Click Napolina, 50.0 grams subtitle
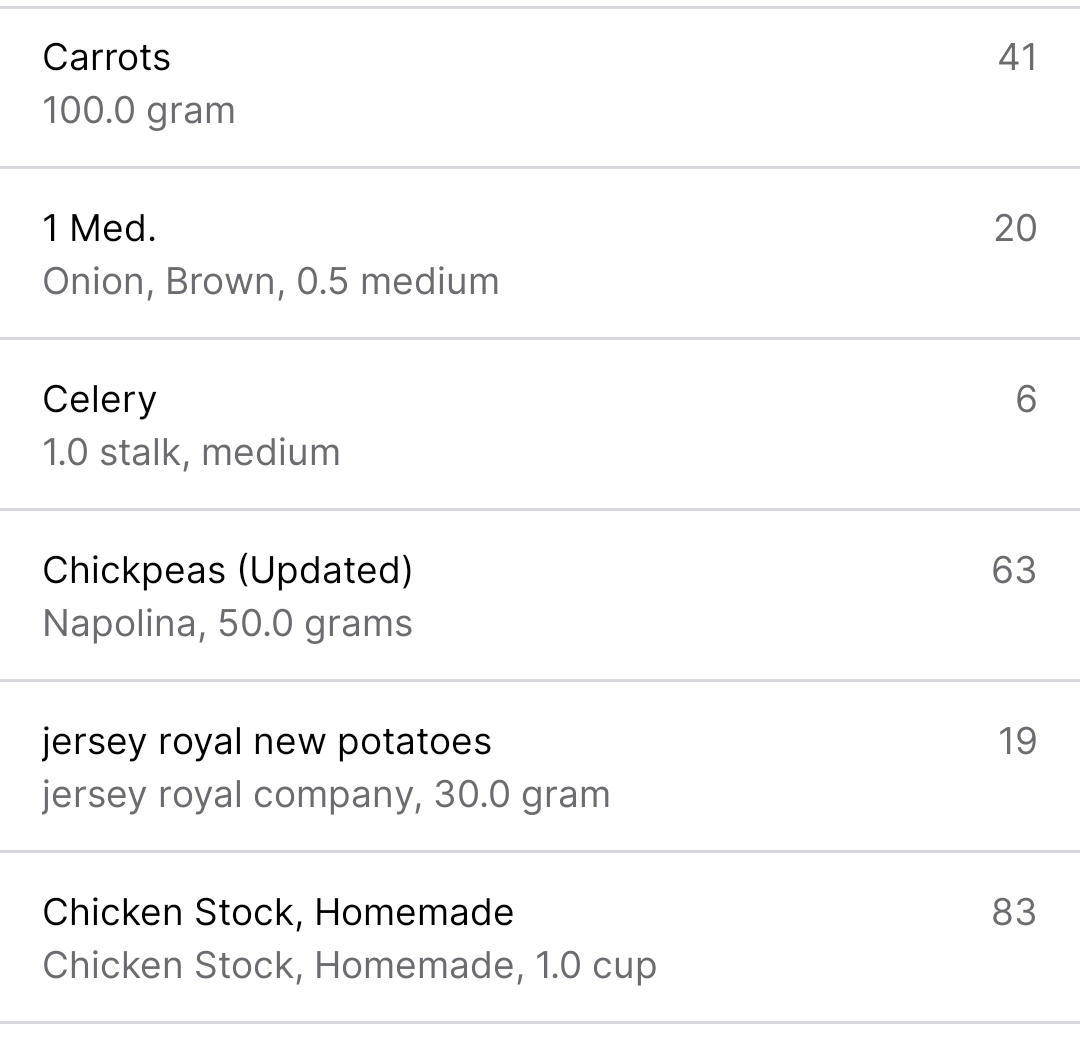The image size is (1080, 1052). click(227, 624)
